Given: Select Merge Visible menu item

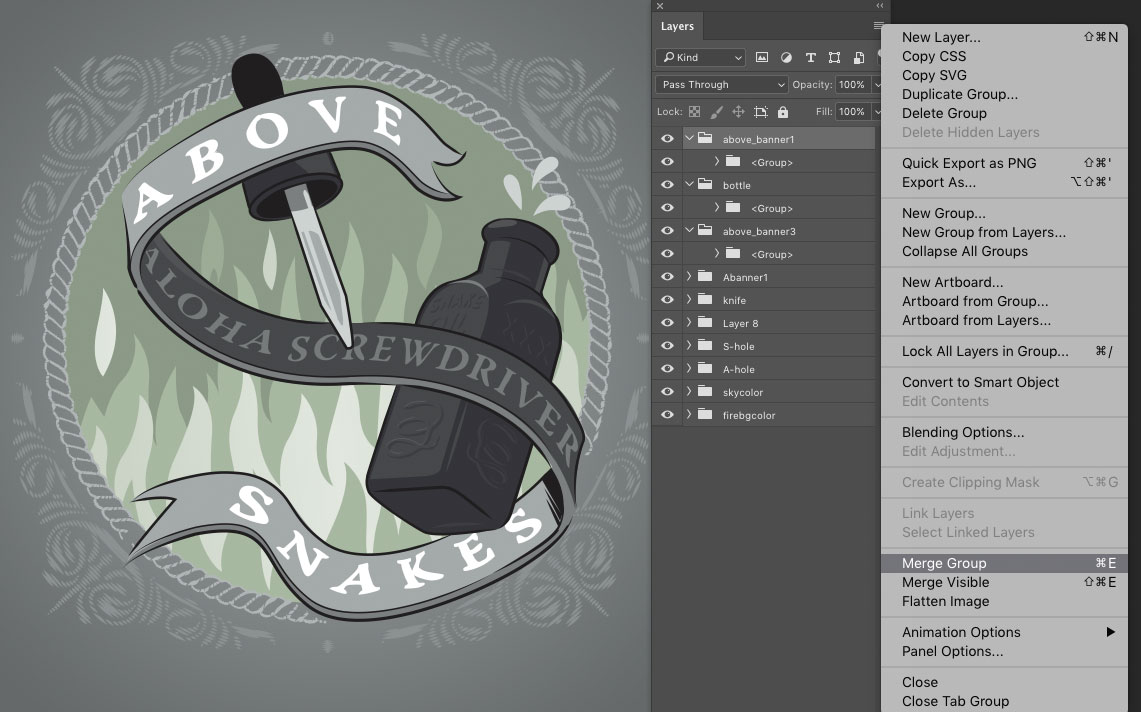Looking at the screenshot, I should point(1004,582).
